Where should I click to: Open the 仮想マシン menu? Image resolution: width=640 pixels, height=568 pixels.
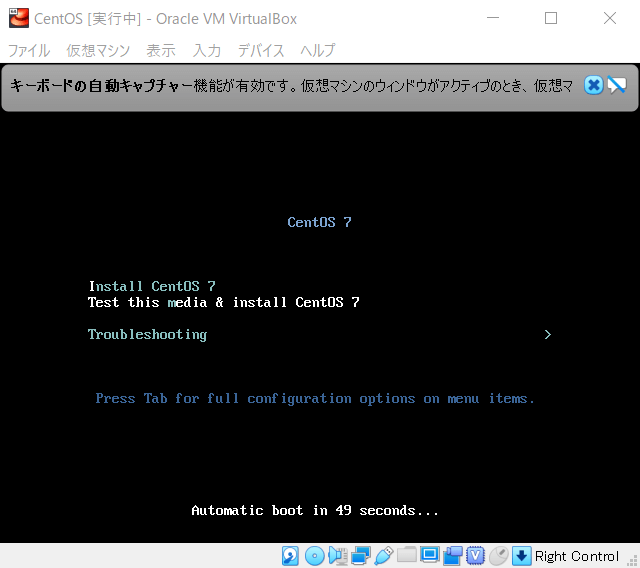pos(98,51)
